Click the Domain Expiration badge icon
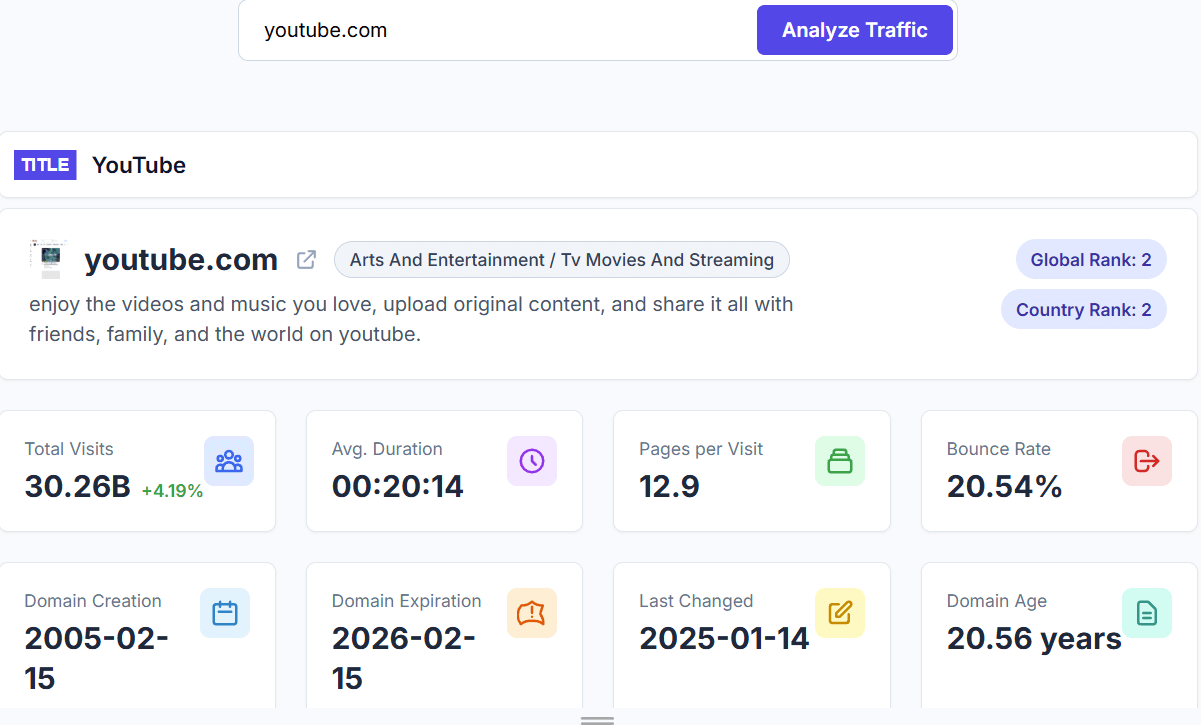This screenshot has height=725, width=1201. point(531,613)
